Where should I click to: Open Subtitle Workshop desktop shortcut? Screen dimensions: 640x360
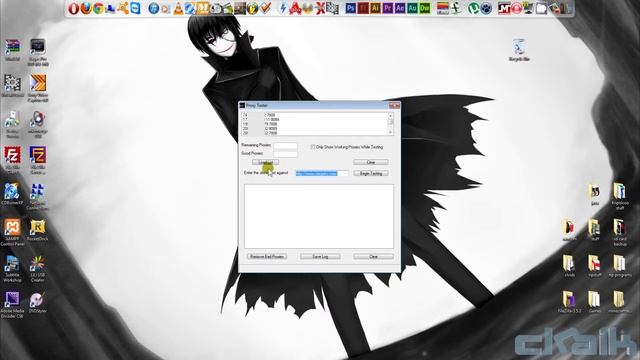click(12, 269)
